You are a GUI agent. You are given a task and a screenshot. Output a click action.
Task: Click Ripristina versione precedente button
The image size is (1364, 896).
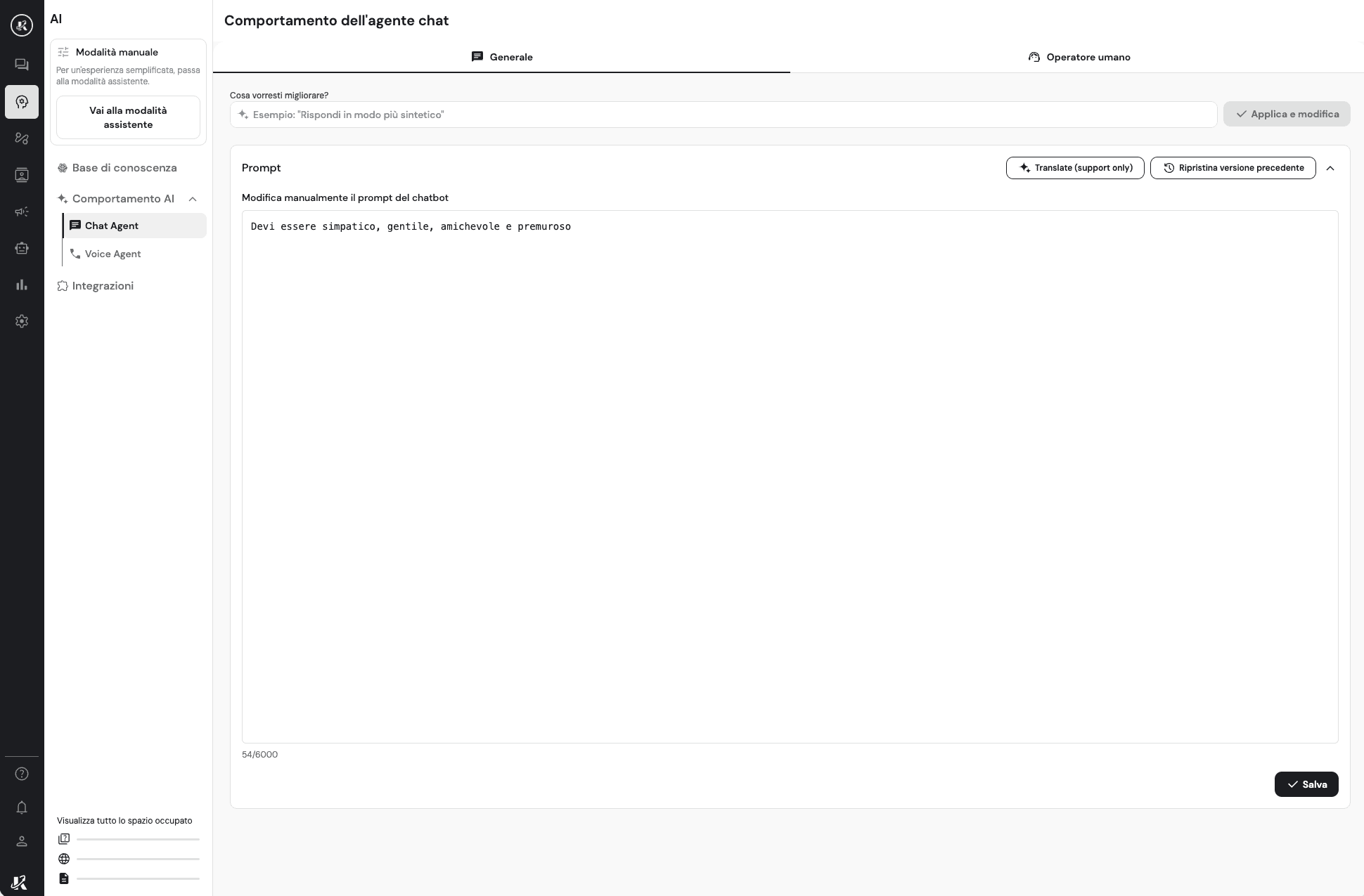1233,168
